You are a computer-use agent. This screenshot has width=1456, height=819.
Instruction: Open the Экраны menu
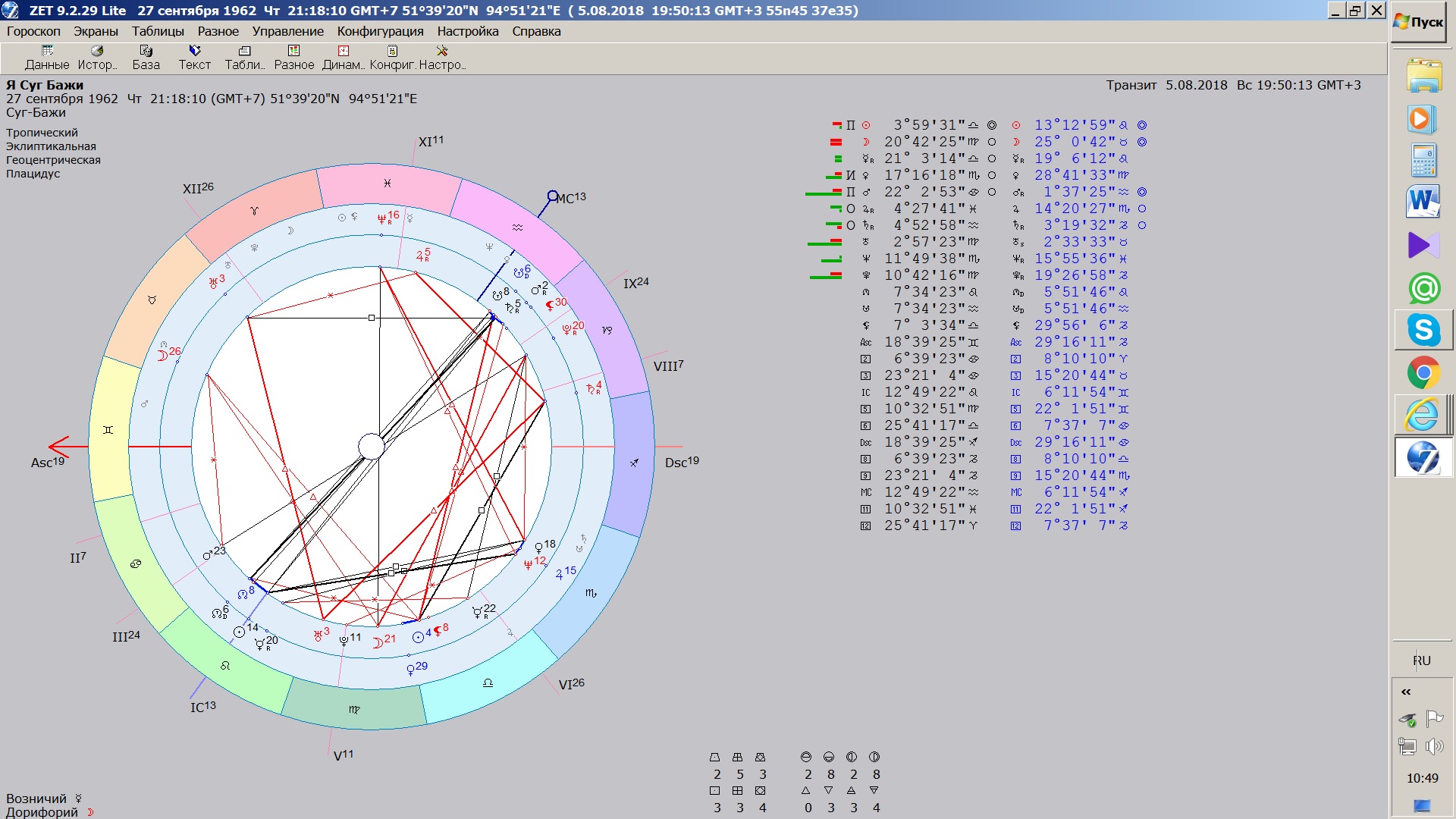[96, 31]
